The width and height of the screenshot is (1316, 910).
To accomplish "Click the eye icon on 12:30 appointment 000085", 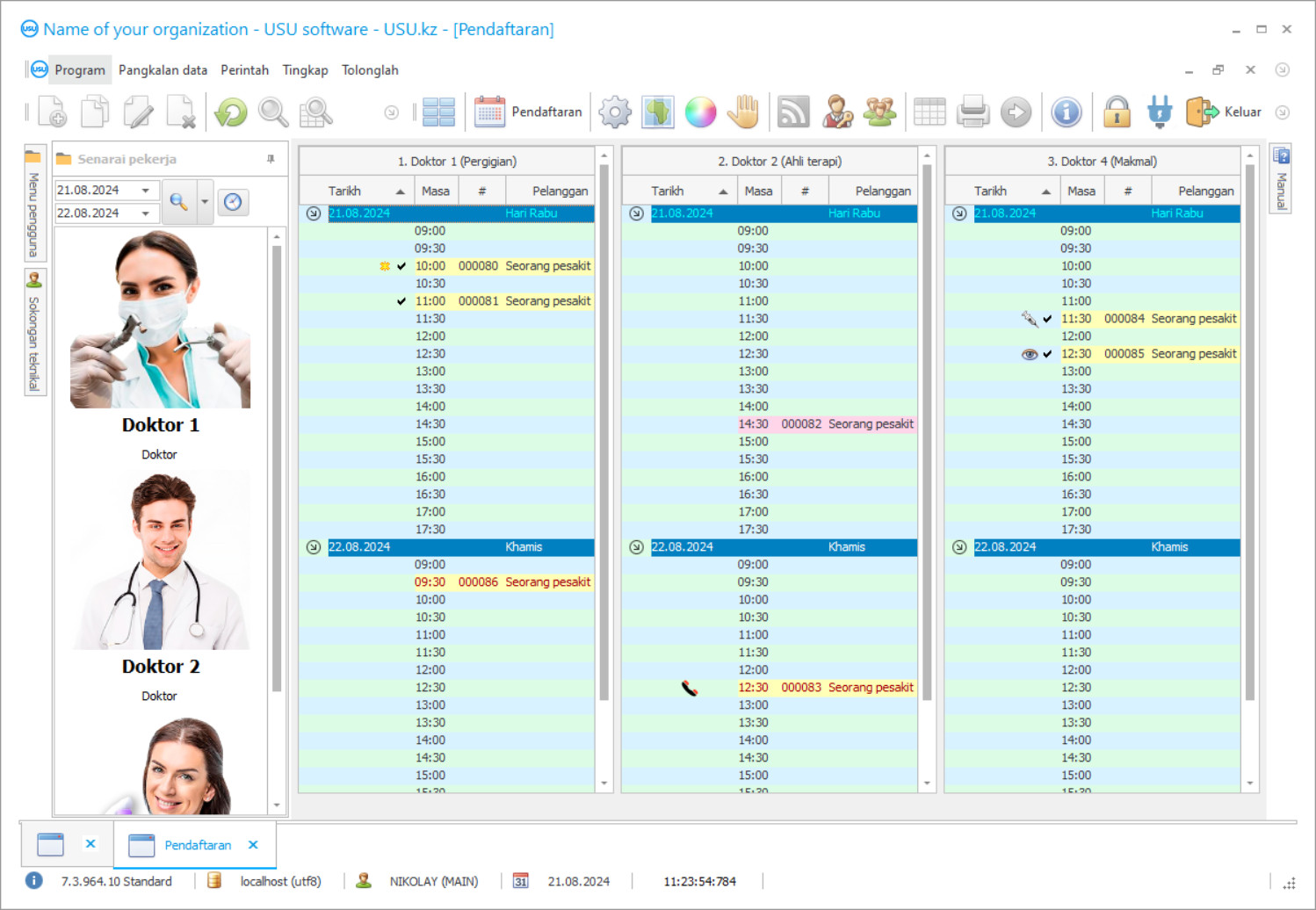I will pos(1029,354).
